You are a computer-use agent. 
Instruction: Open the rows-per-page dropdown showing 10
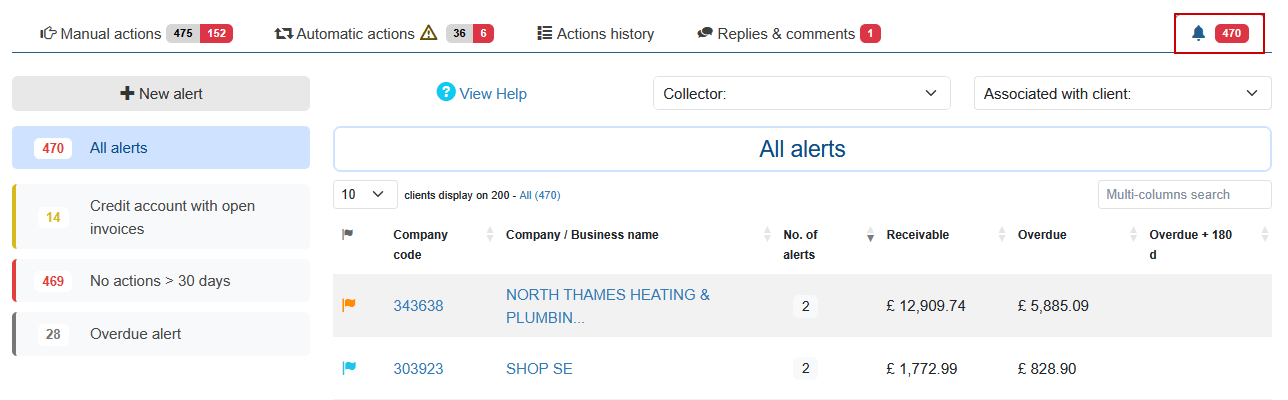click(365, 194)
